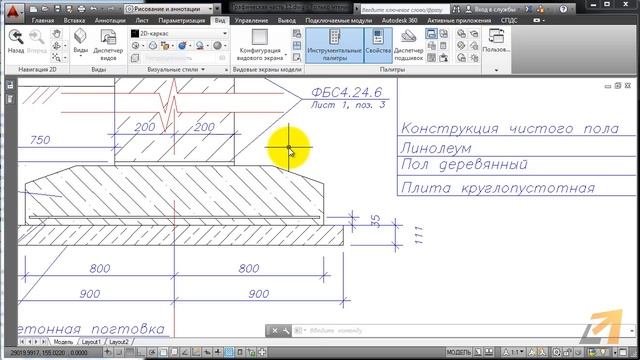The width and height of the screenshot is (640, 360).
Task: Click the Undo arrow in quick access toolbar
Action: point(93,9)
